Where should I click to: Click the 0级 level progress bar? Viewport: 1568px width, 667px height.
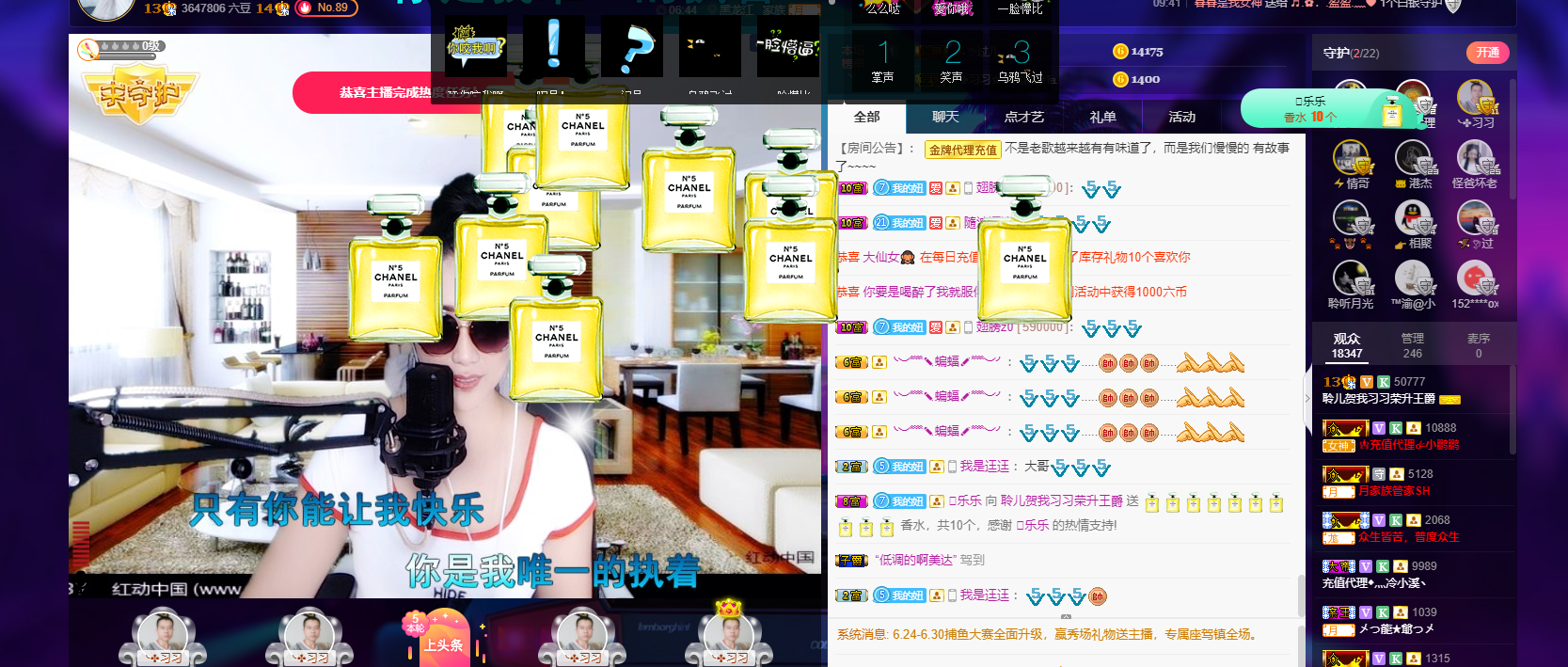[x=120, y=48]
